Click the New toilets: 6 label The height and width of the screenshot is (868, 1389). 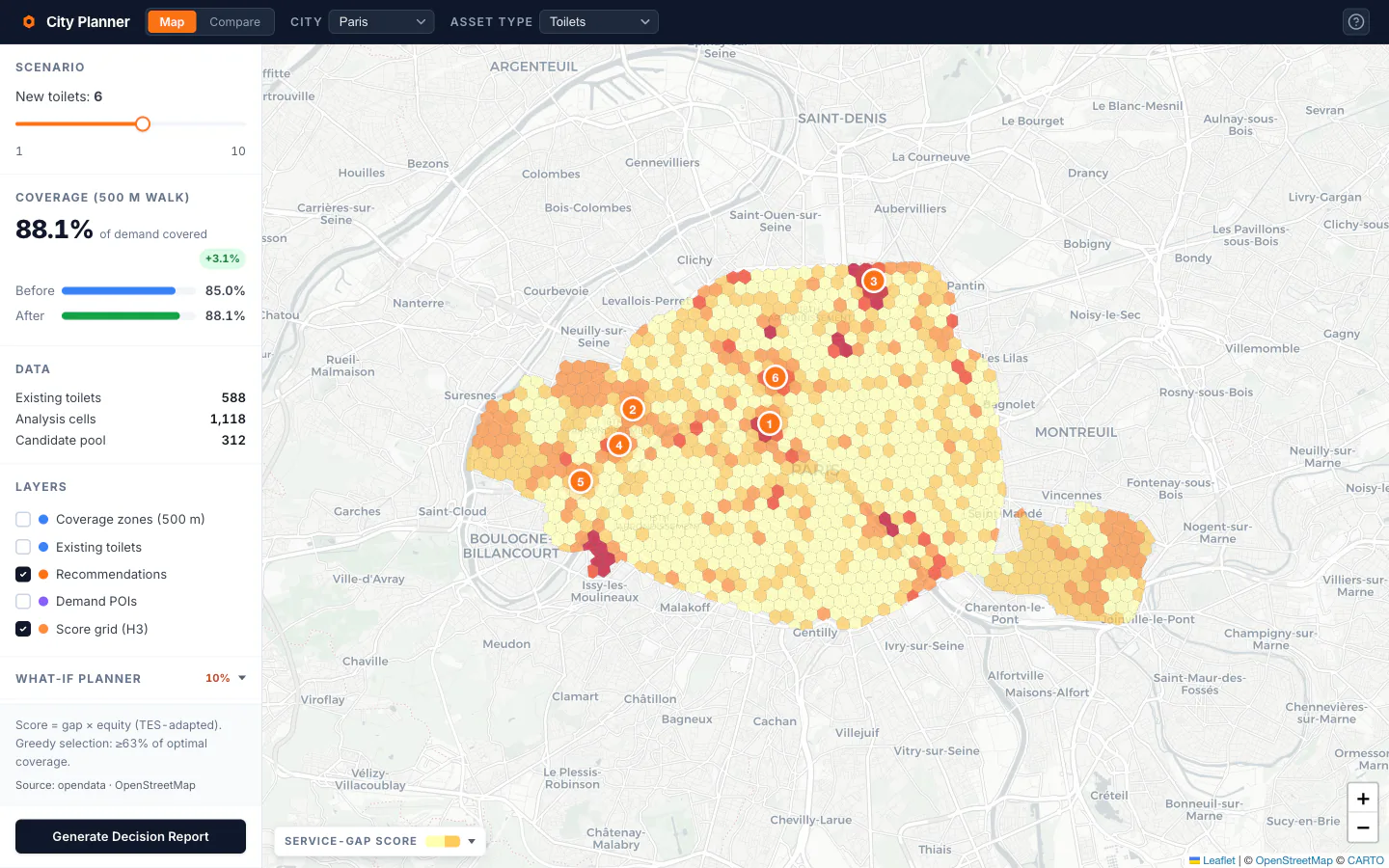[59, 96]
